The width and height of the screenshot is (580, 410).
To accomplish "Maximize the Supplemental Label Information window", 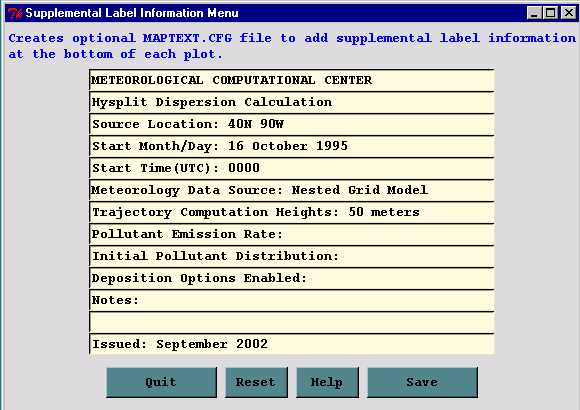I will pos(550,13).
